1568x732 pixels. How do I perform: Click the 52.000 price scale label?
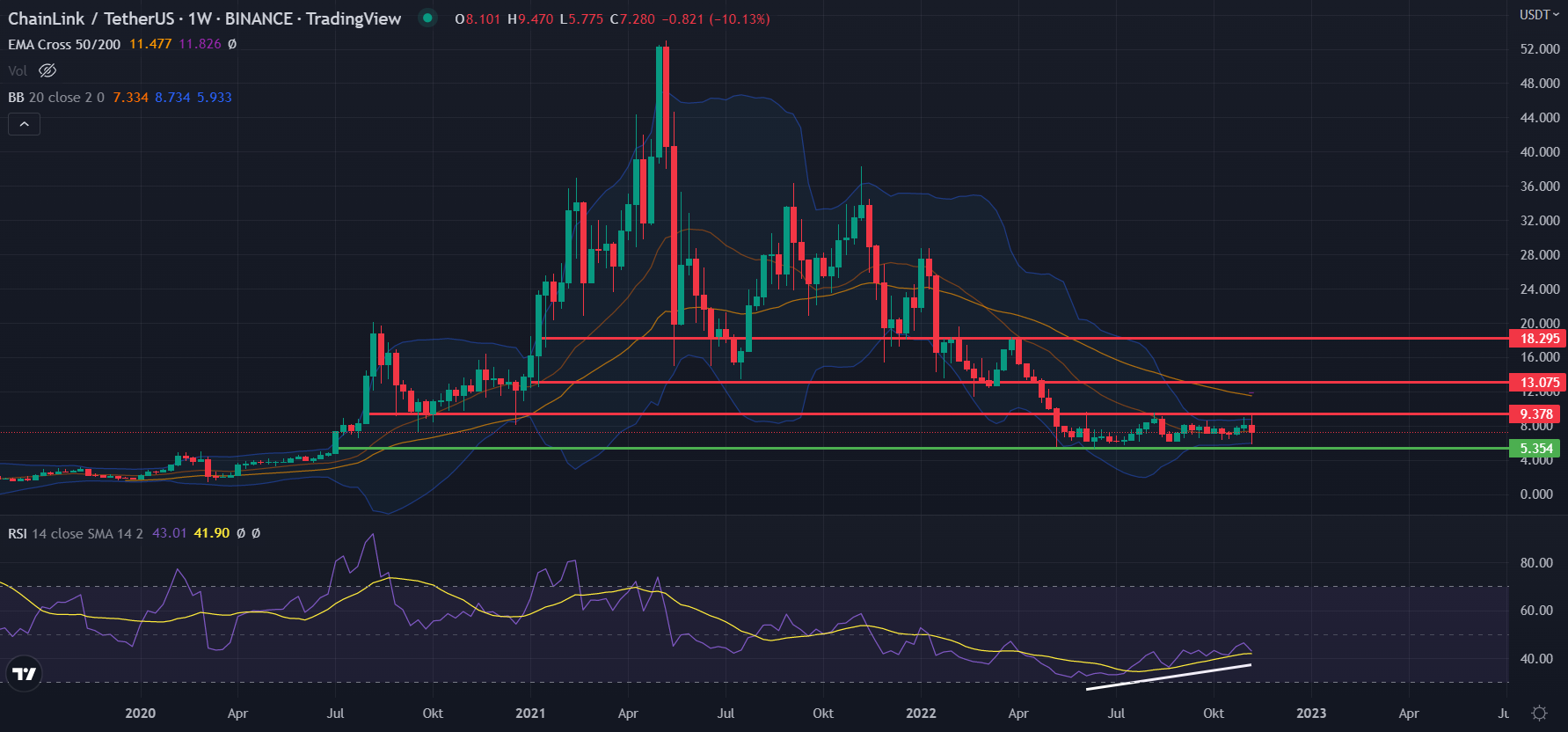[1540, 49]
